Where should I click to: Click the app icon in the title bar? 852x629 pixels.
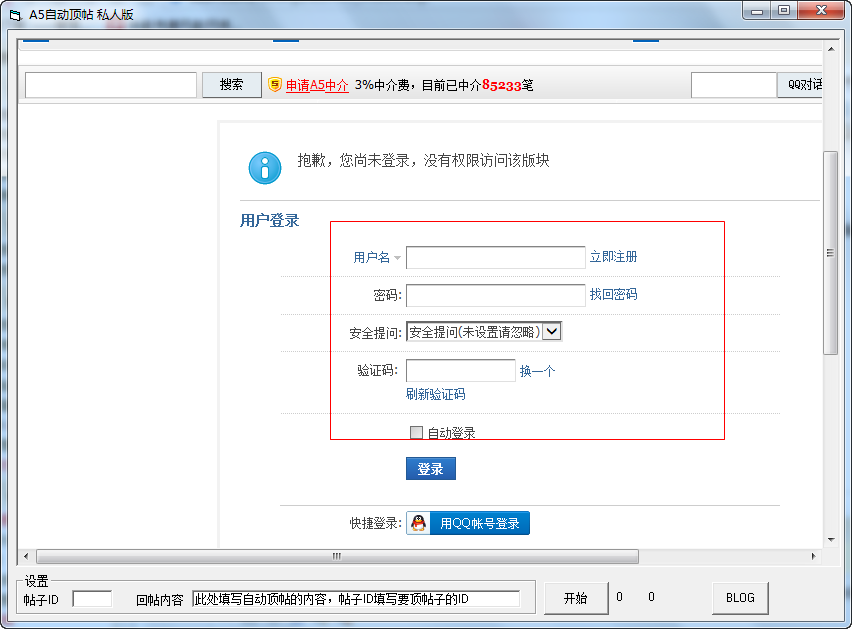pyautogui.click(x=15, y=15)
